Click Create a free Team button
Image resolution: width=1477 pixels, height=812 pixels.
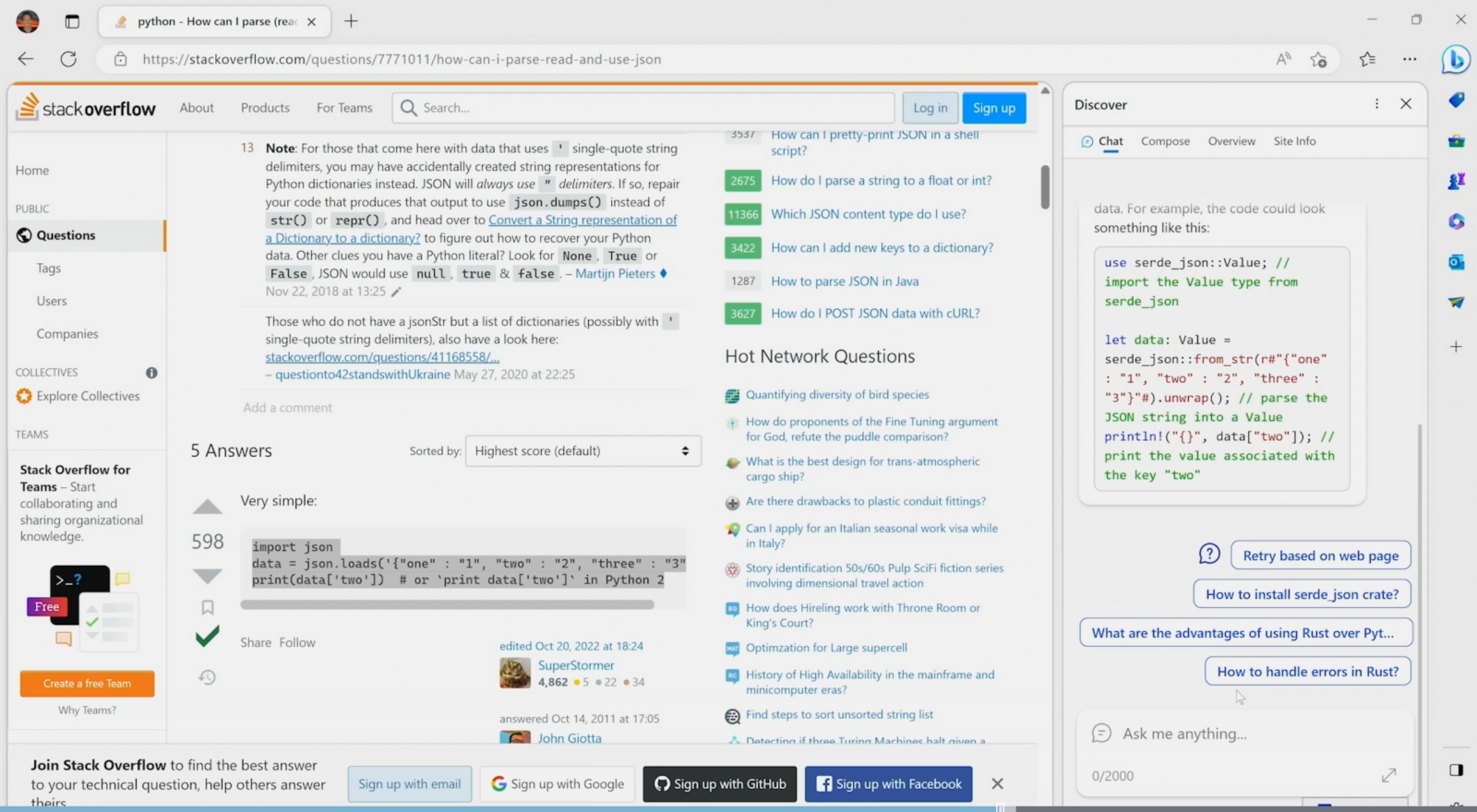coord(87,684)
